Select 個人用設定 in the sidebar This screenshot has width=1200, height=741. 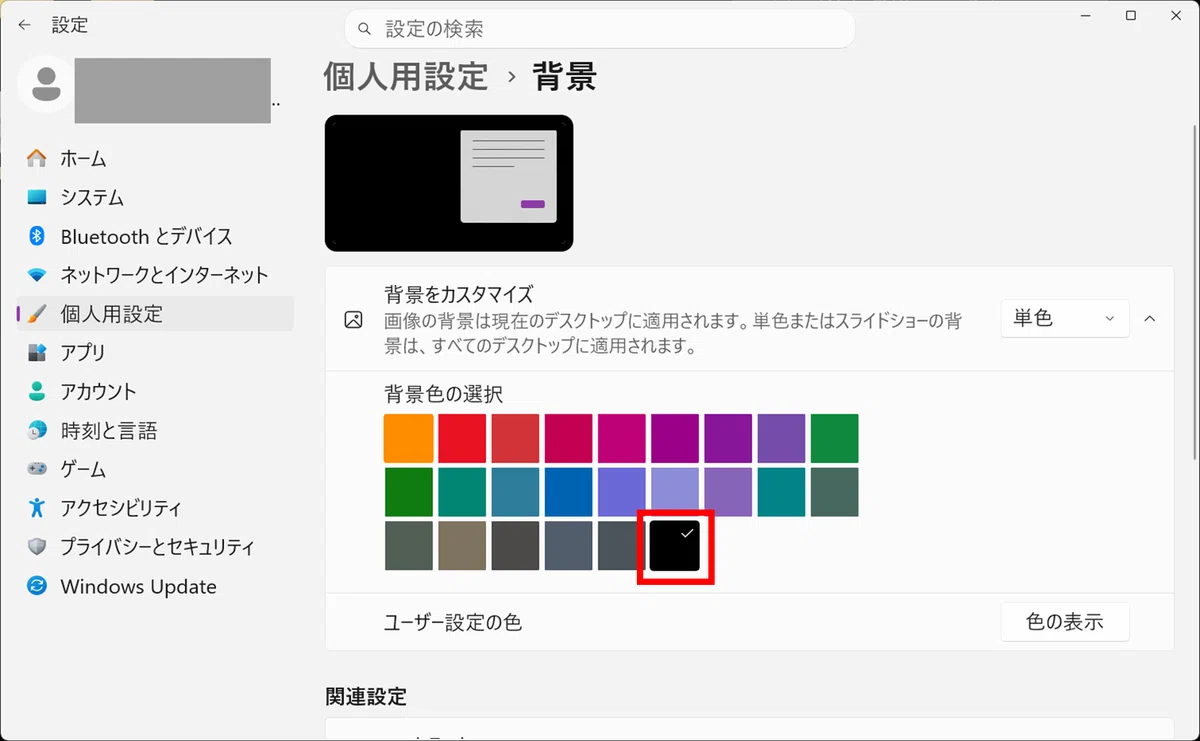(155, 313)
